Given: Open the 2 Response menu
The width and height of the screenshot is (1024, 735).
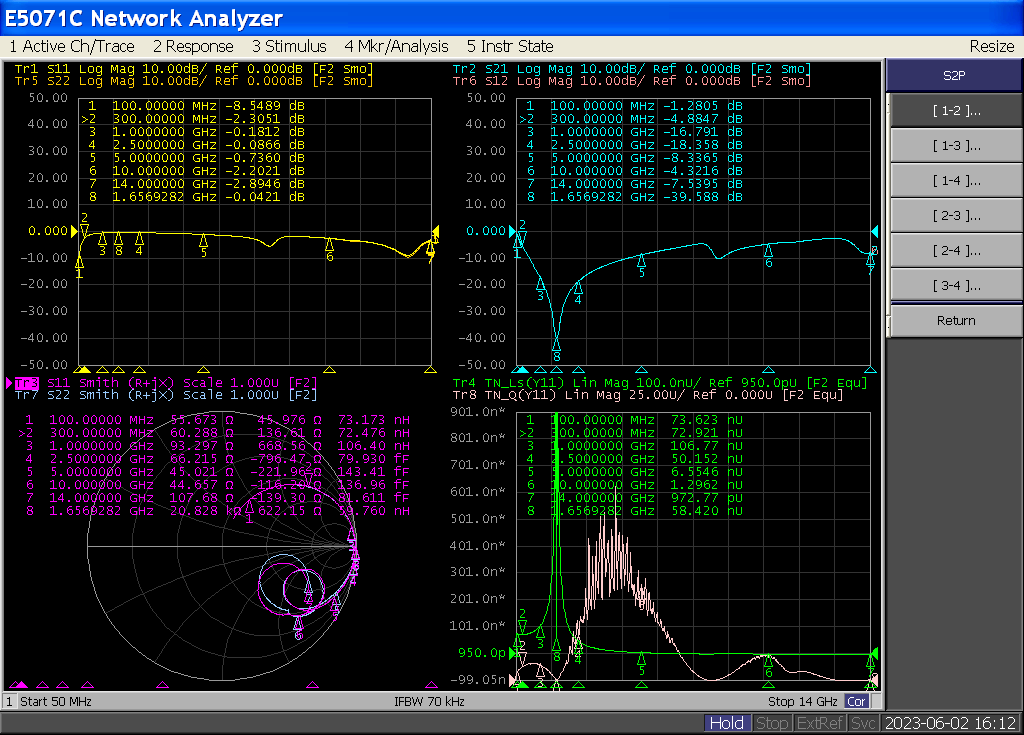Looking at the screenshot, I should coord(193,46).
